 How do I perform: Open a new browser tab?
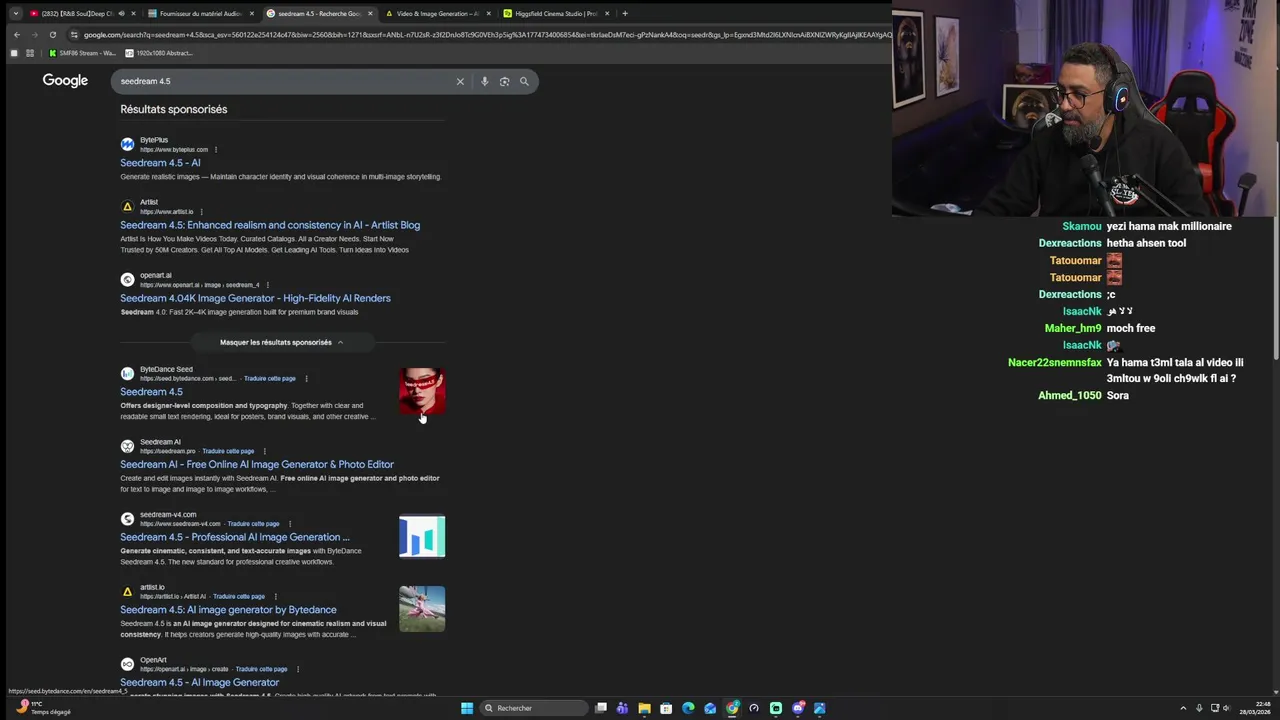[625, 13]
